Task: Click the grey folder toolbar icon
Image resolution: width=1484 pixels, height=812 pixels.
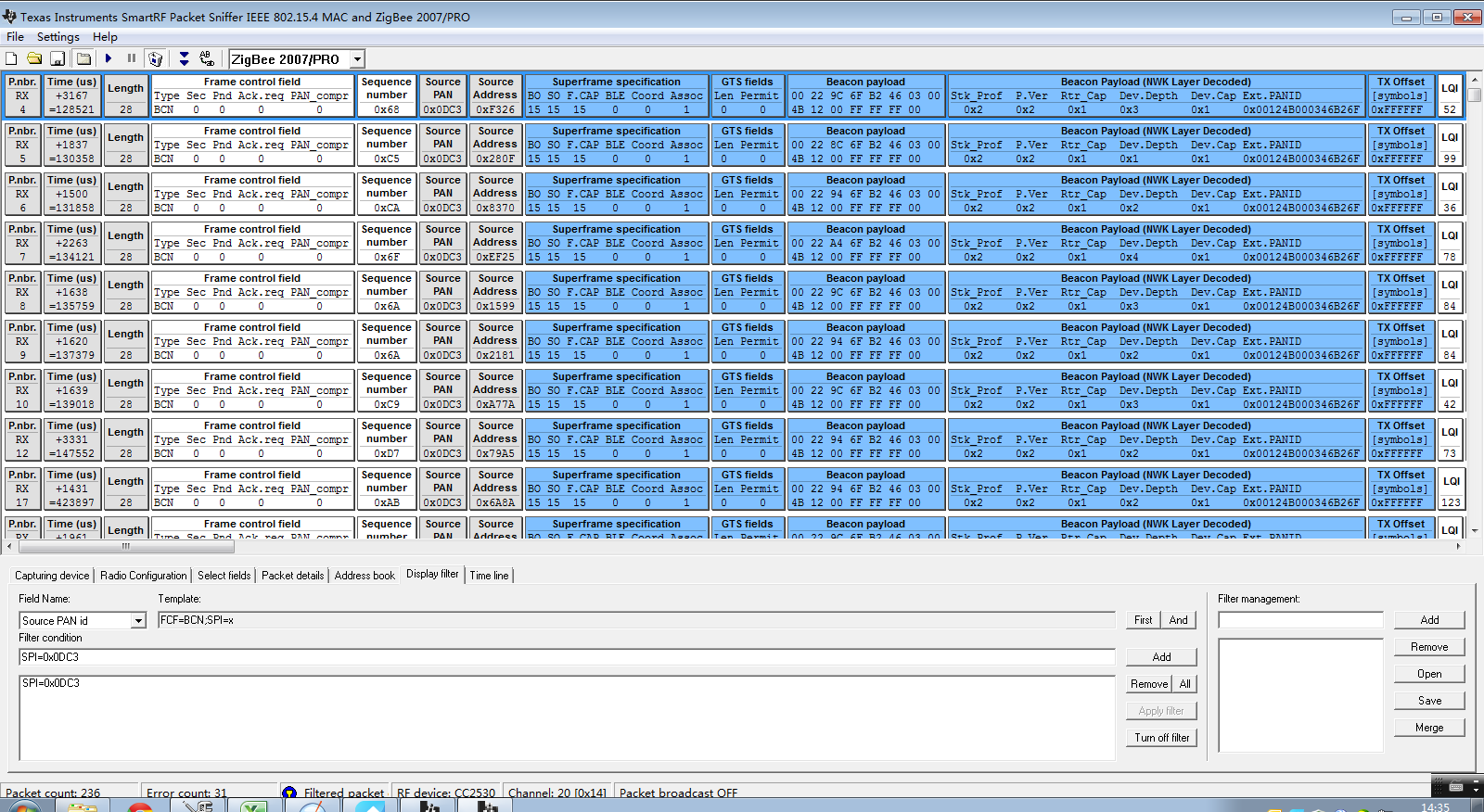Action: 84,58
